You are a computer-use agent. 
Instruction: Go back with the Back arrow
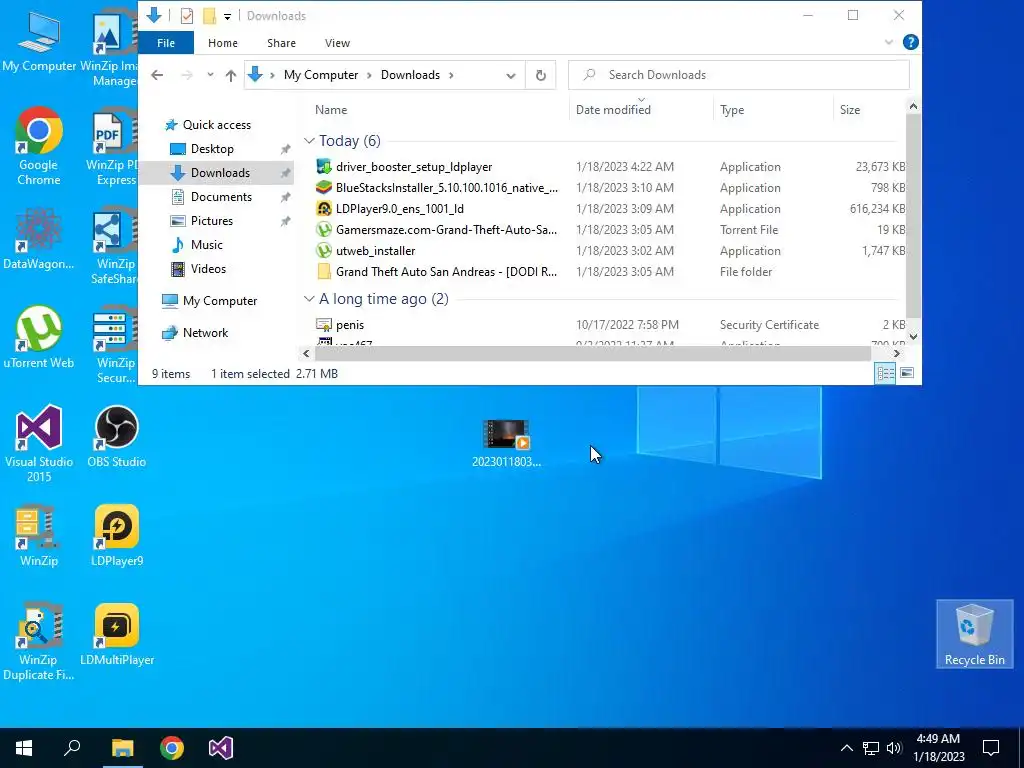(x=157, y=75)
